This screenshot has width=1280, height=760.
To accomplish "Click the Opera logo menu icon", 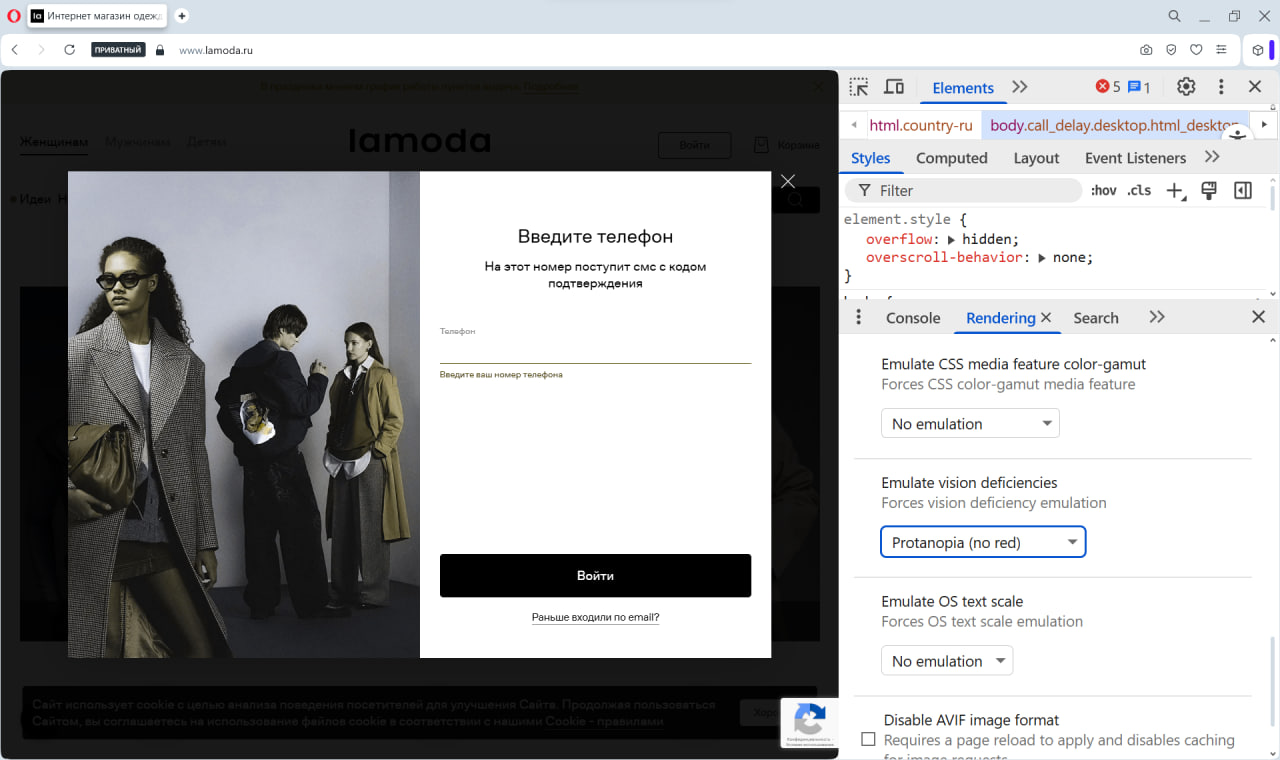I will click(x=13, y=16).
